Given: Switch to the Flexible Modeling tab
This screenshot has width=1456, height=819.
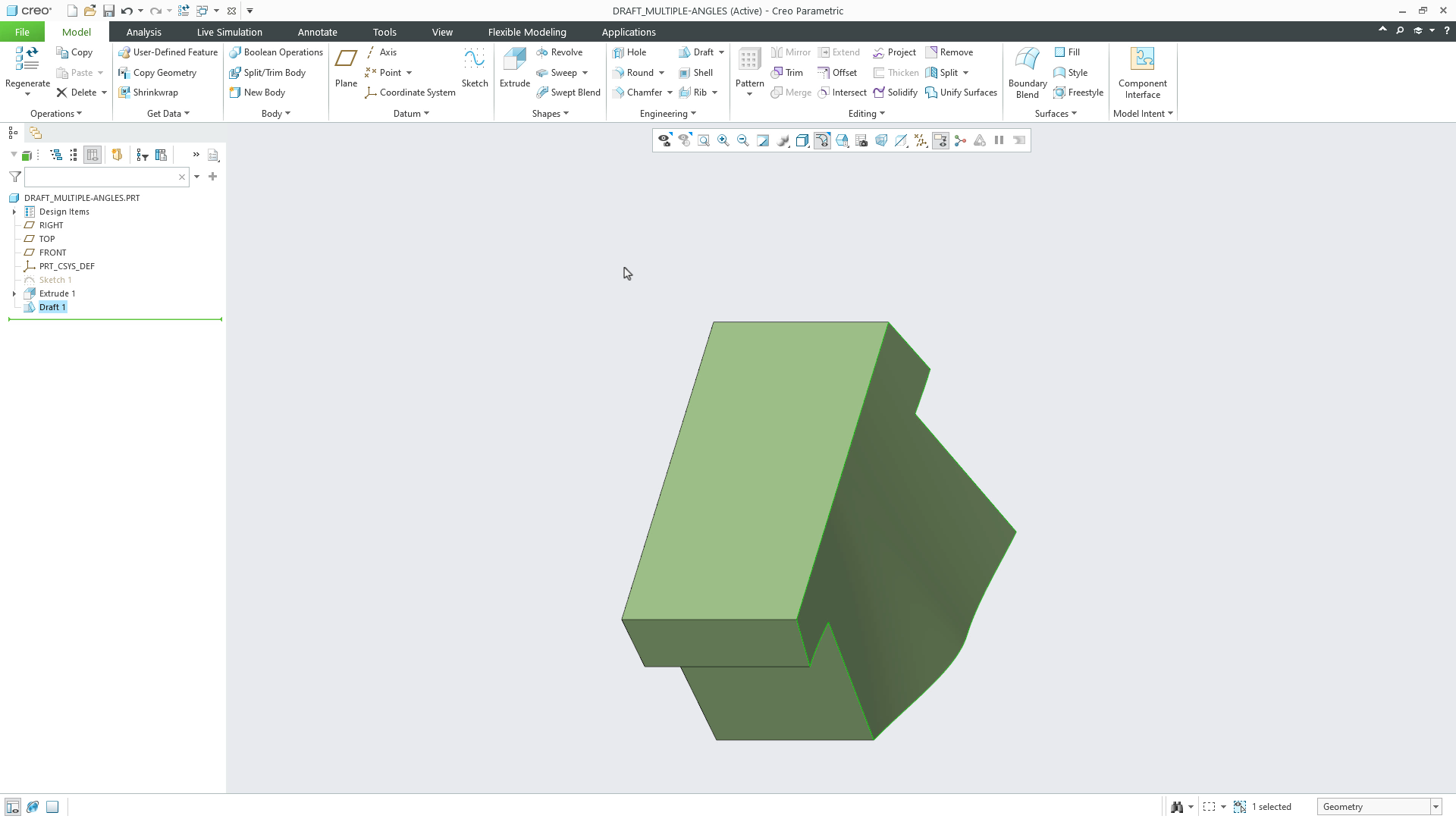Looking at the screenshot, I should pyautogui.click(x=527, y=32).
